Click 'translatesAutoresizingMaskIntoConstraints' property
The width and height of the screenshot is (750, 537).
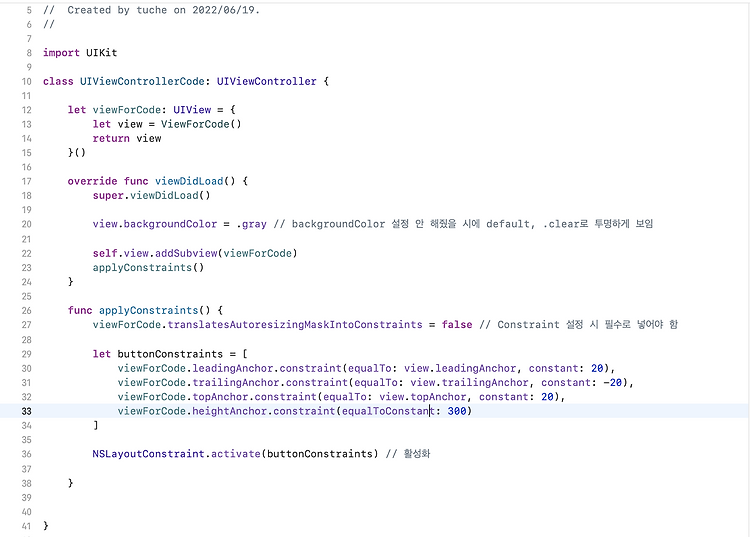[295, 325]
